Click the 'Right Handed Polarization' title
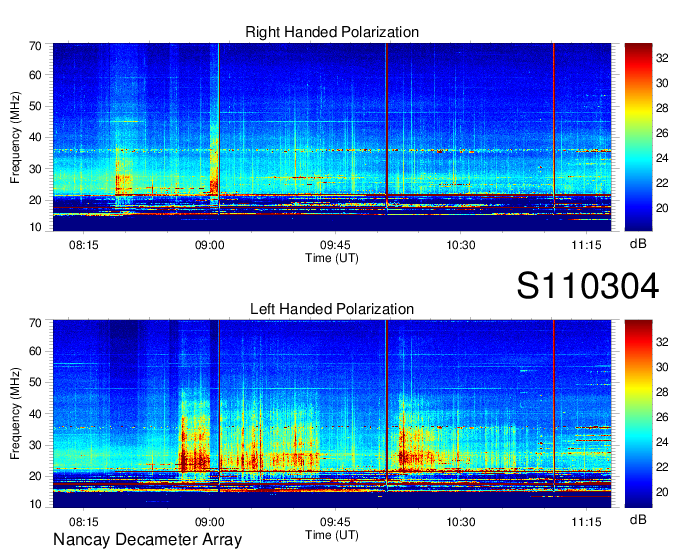The width and height of the screenshot is (680, 552). click(332, 32)
